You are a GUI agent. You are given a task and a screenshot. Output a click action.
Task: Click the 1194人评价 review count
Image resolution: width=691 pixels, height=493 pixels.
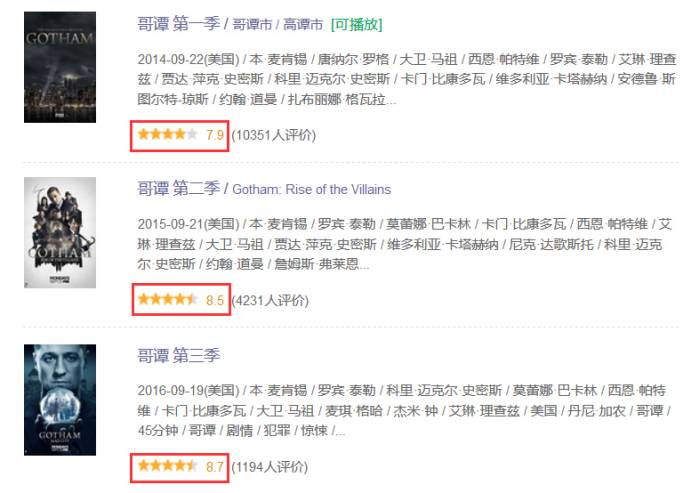(270, 467)
